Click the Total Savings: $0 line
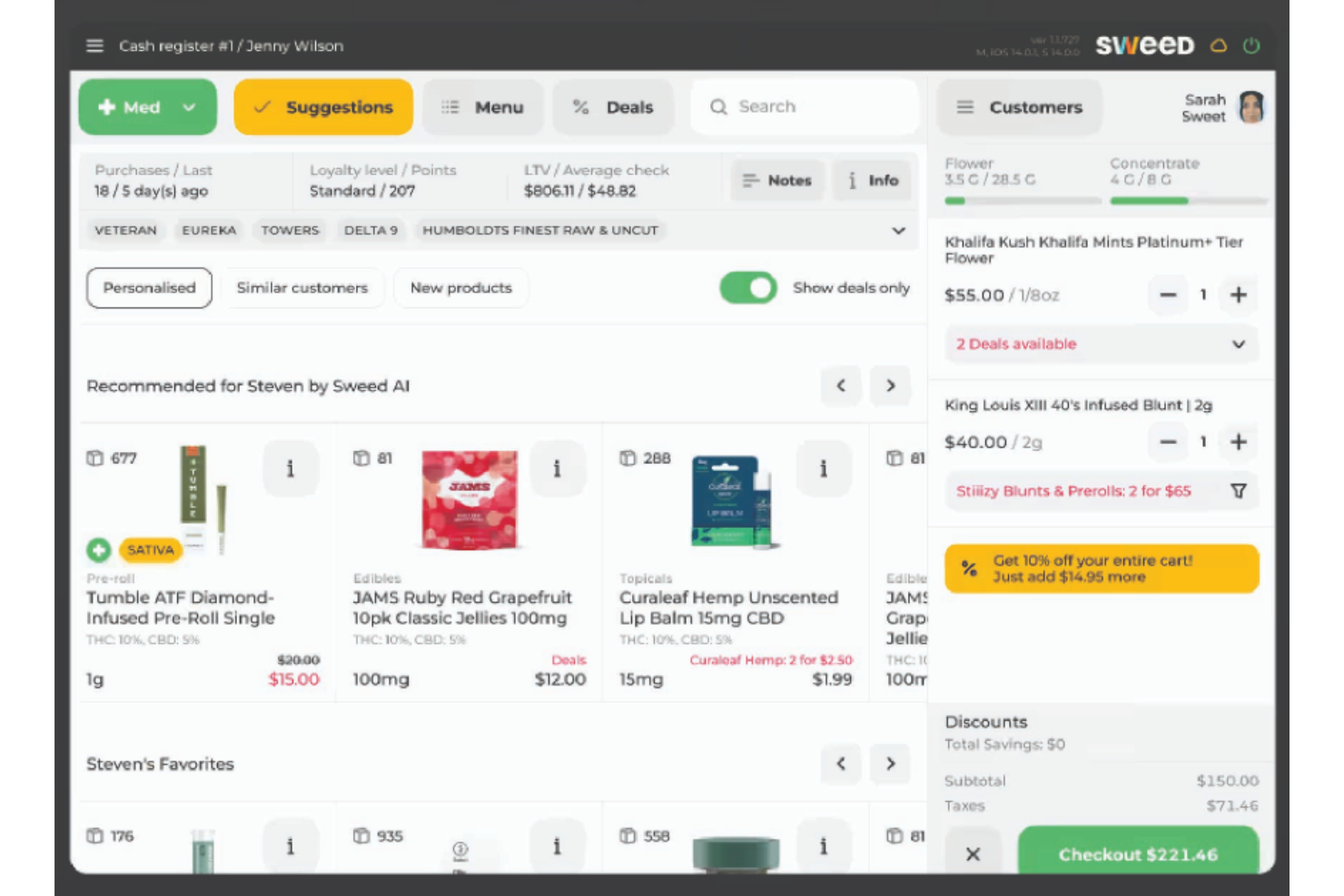 [x=1004, y=744]
